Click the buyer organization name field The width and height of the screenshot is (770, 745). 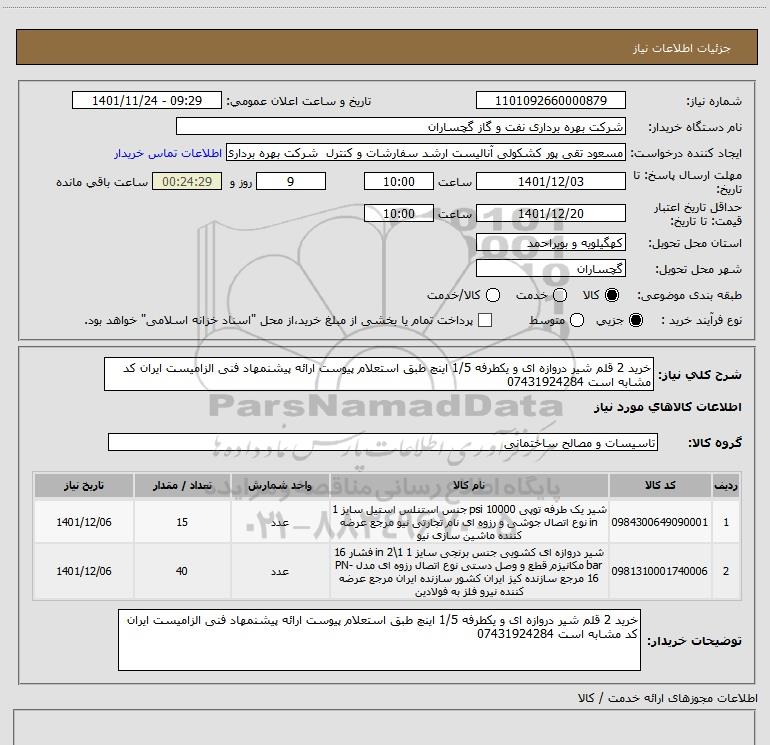401,127
